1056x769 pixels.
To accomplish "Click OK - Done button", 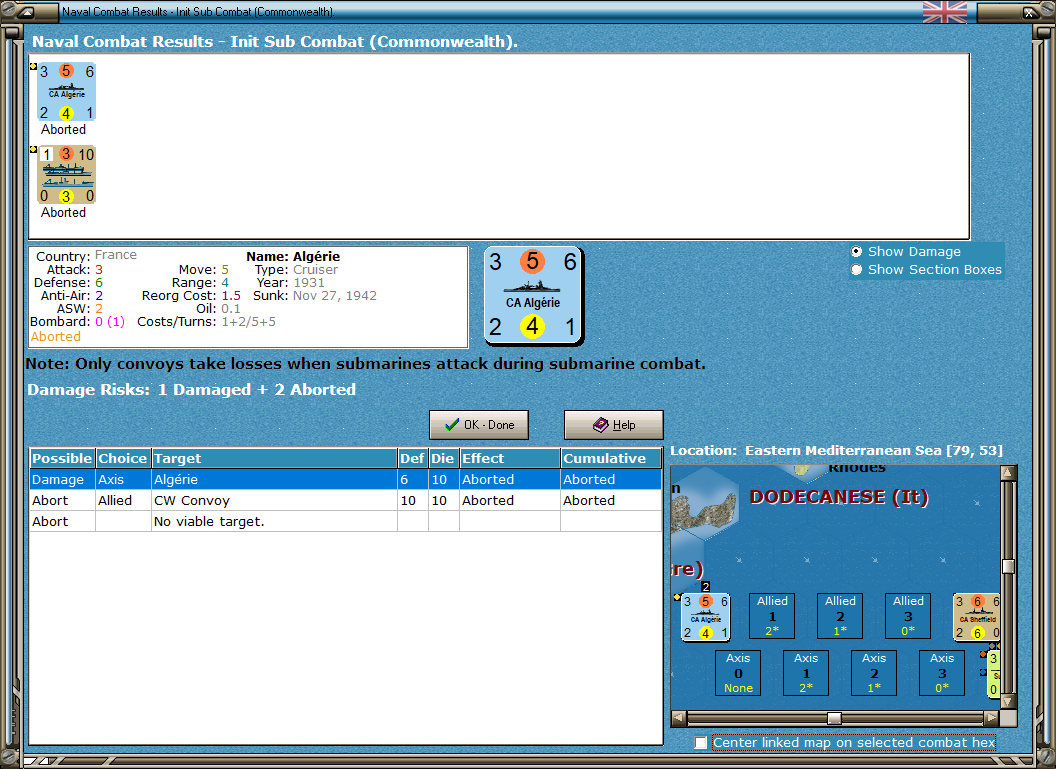I will tap(479, 425).
